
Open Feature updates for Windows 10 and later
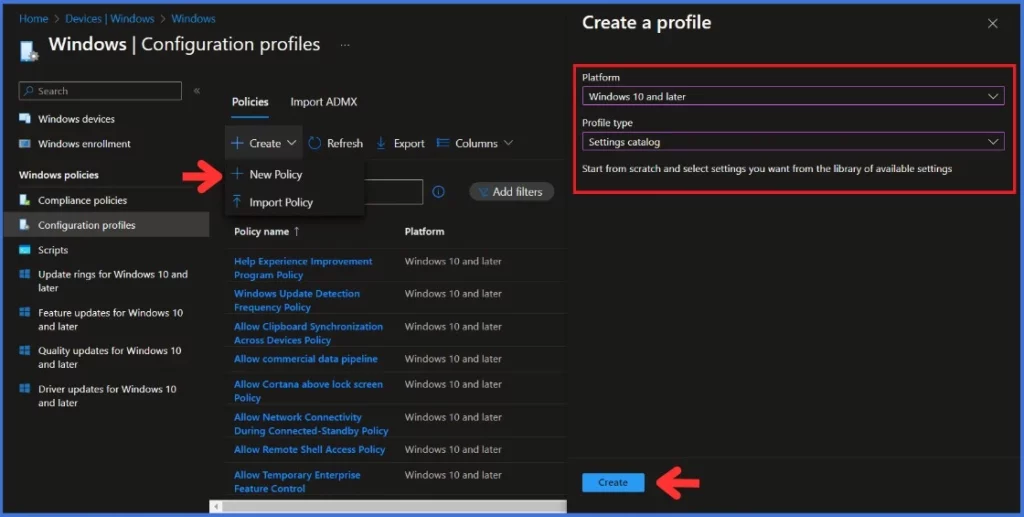tap(110, 319)
